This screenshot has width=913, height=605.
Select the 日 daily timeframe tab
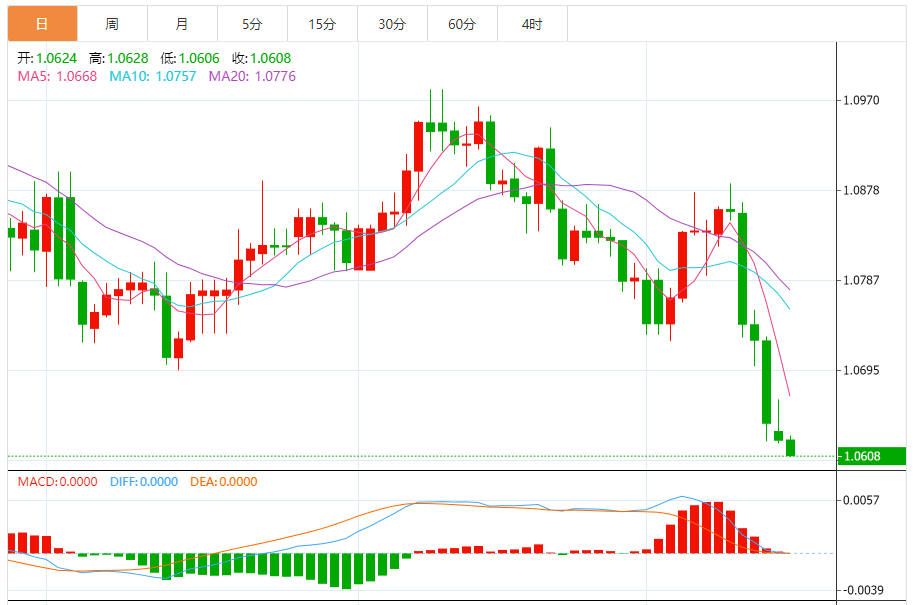43,24
